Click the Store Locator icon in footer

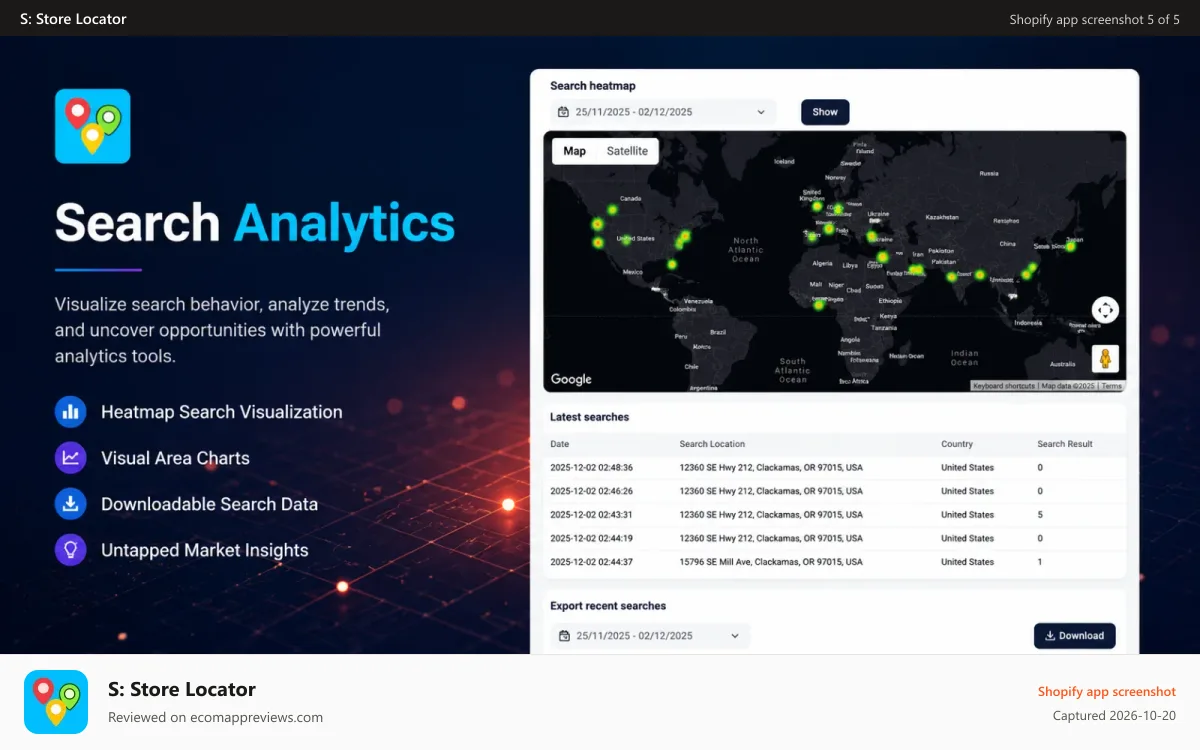pyautogui.click(x=56, y=702)
